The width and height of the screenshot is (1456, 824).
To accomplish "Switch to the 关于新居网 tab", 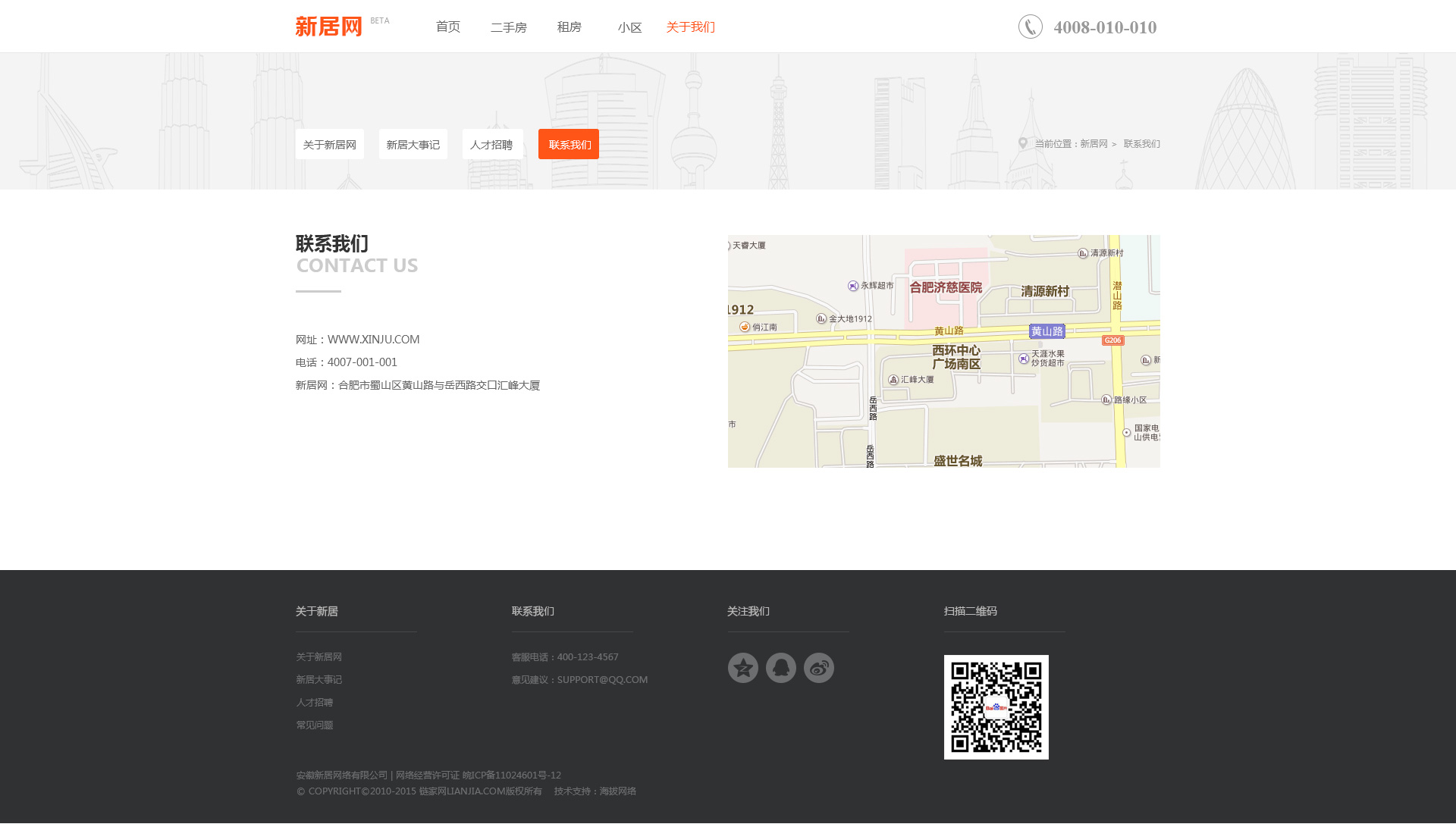I will pyautogui.click(x=330, y=144).
